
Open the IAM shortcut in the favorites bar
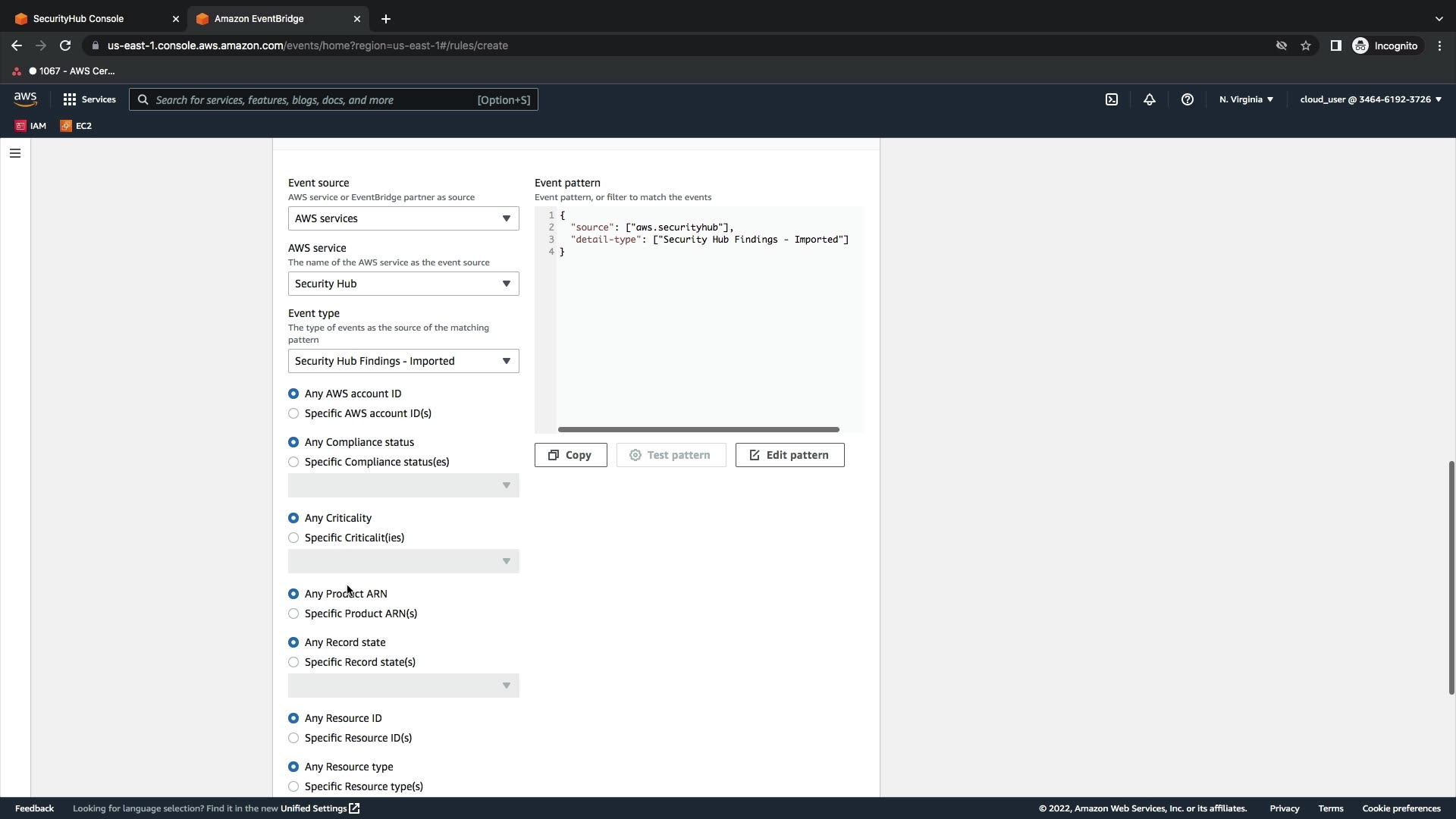coord(31,126)
